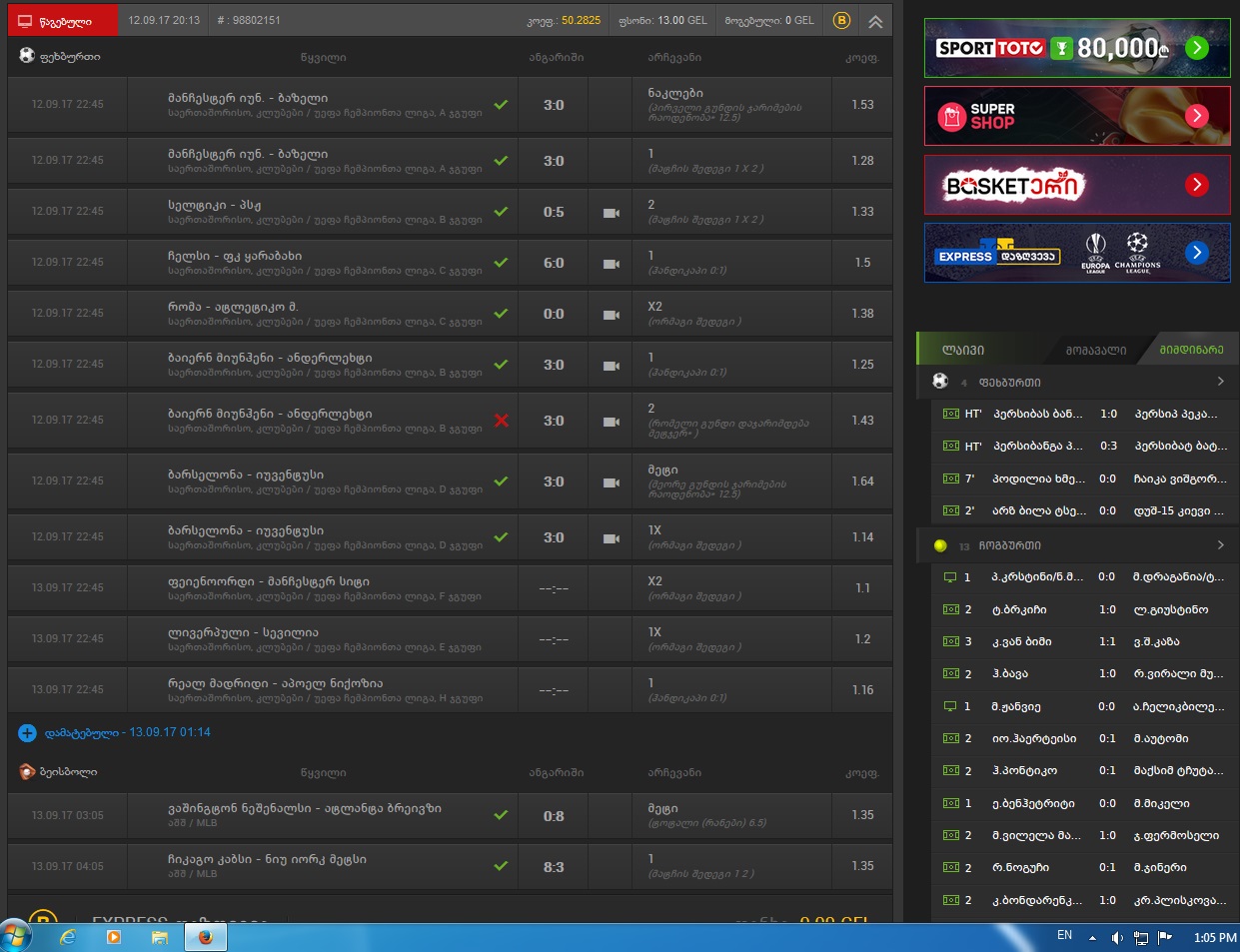
Task: Switch to the 'მომავალი' tab
Action: (1095, 350)
